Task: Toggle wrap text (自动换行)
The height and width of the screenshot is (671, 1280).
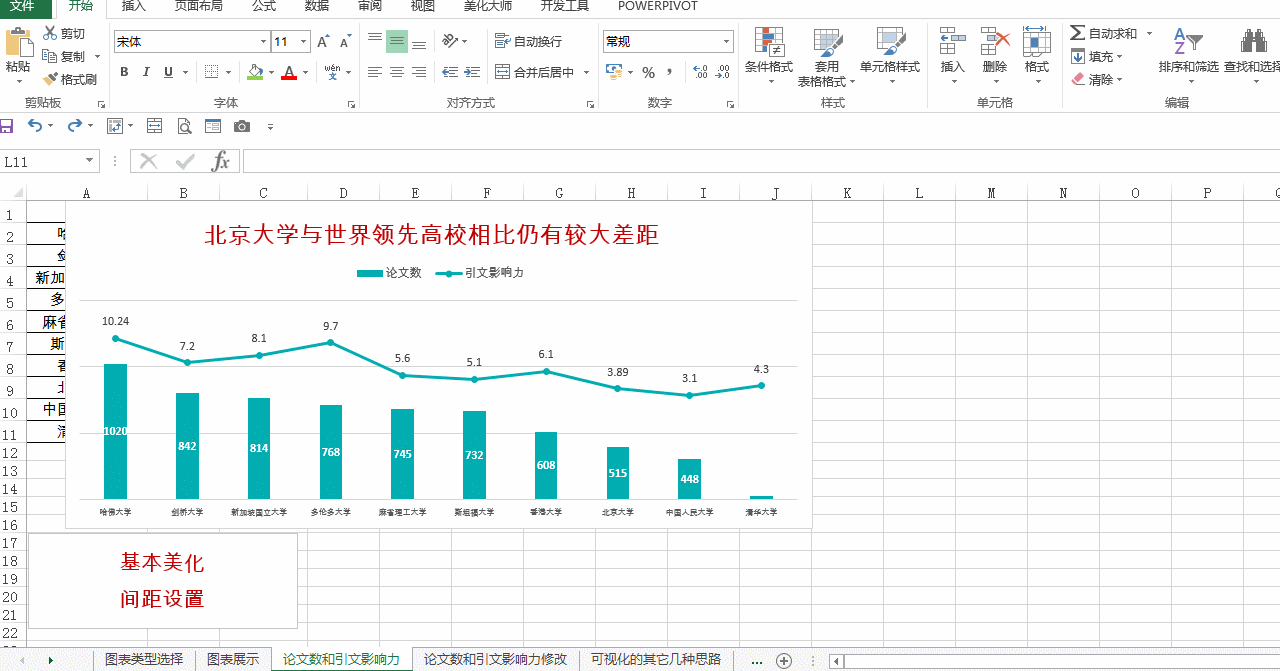Action: [x=528, y=41]
